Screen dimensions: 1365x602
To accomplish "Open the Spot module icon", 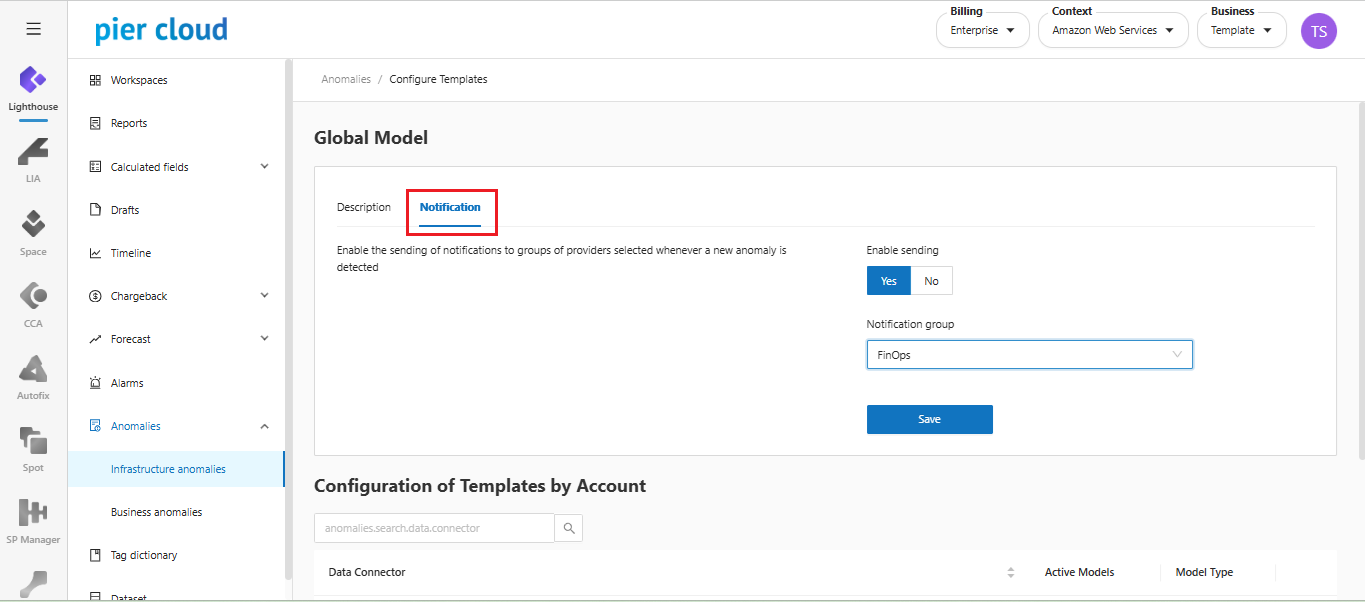I will tap(33, 442).
